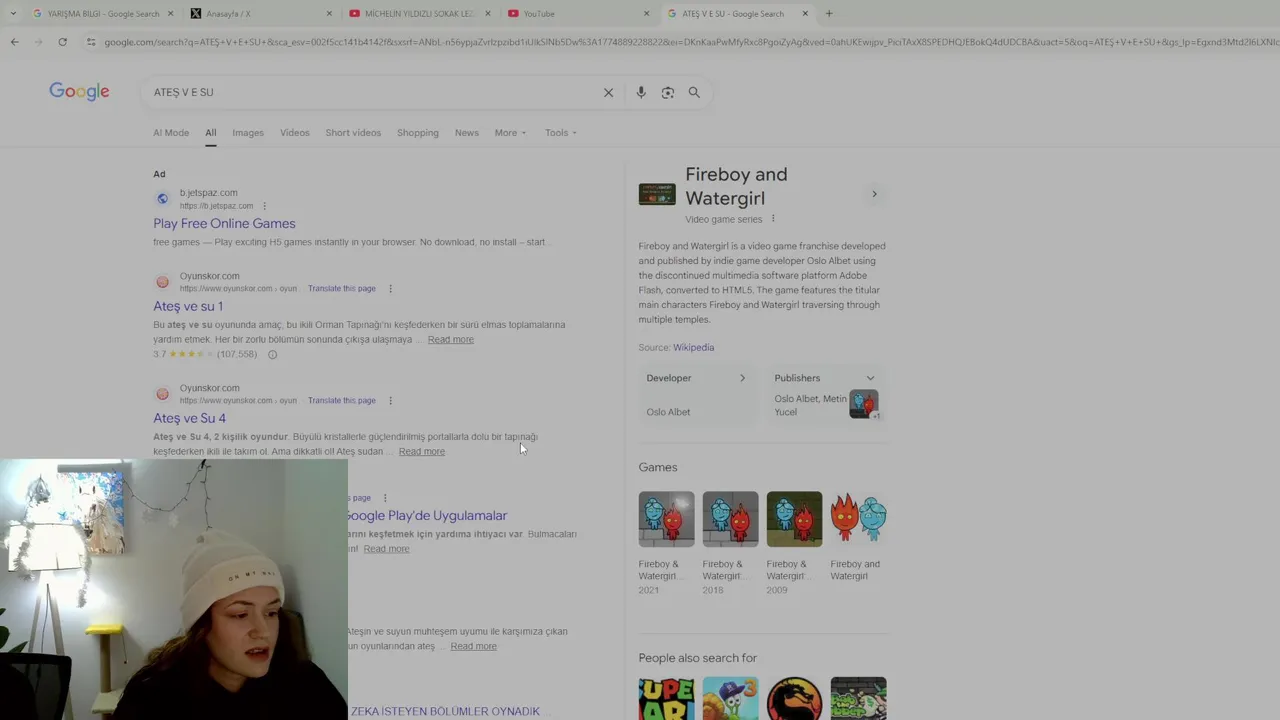The height and width of the screenshot is (720, 1280).
Task: Expand the More search filters dropdown
Action: pos(510,133)
